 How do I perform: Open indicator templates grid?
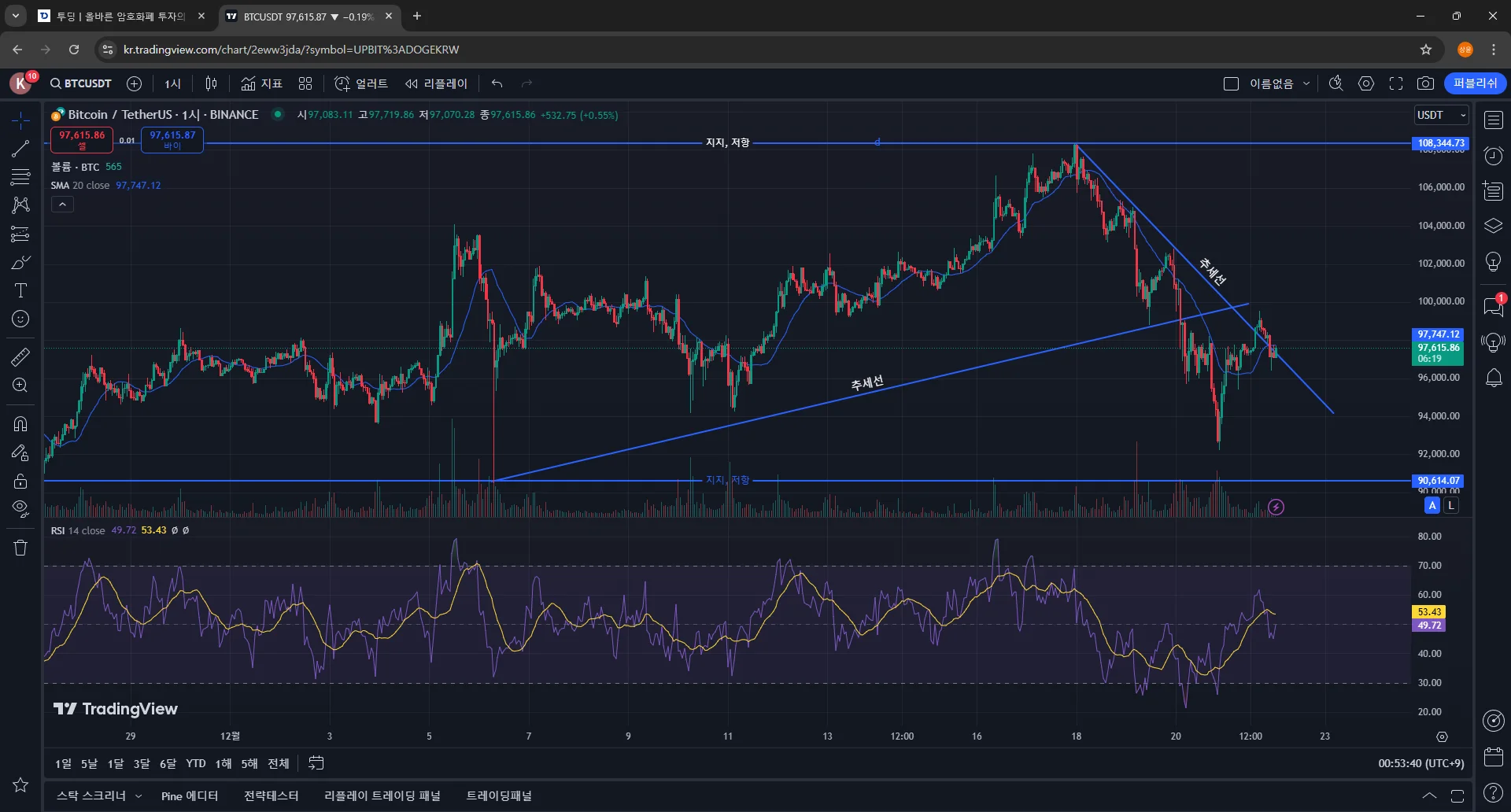click(305, 83)
